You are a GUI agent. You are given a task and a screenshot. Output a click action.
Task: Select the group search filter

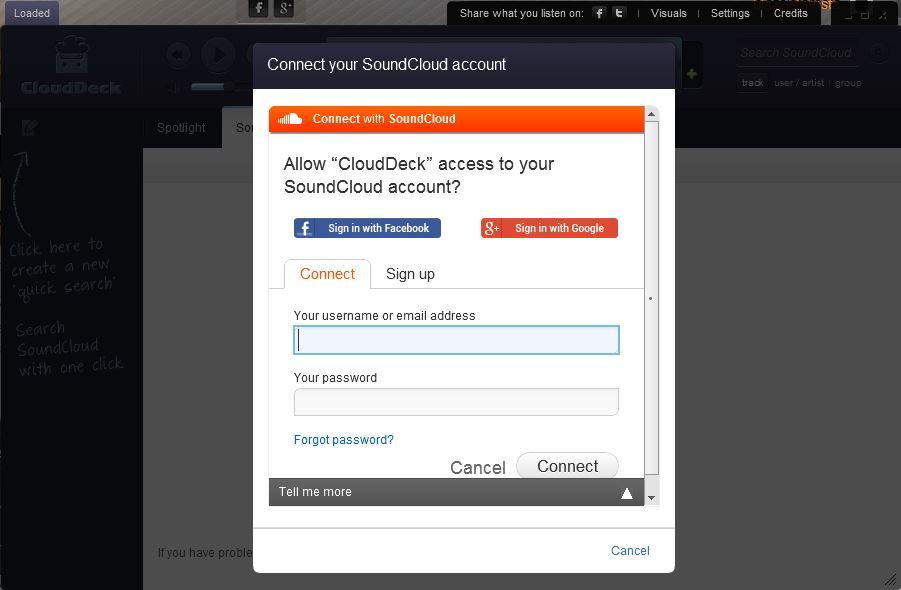[x=848, y=83]
